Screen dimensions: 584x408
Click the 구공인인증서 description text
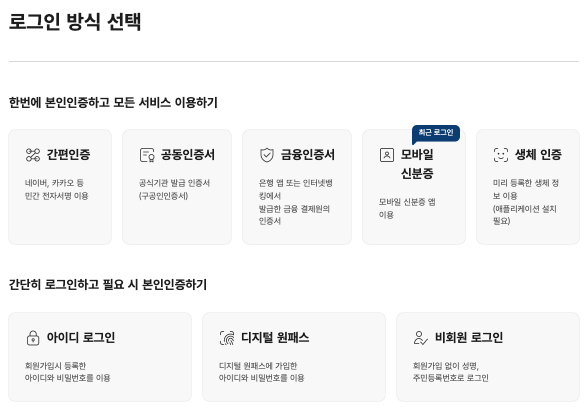[164, 196]
